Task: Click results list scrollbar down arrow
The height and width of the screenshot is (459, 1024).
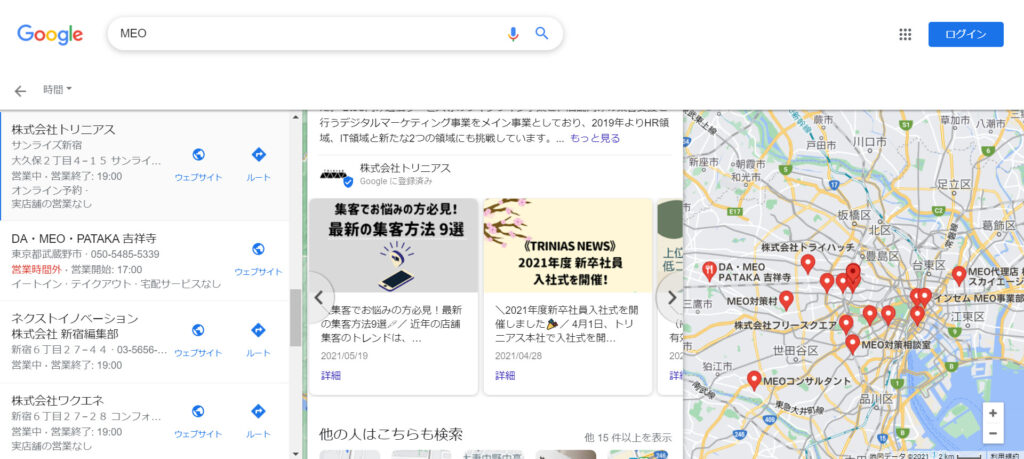Action: (x=295, y=453)
